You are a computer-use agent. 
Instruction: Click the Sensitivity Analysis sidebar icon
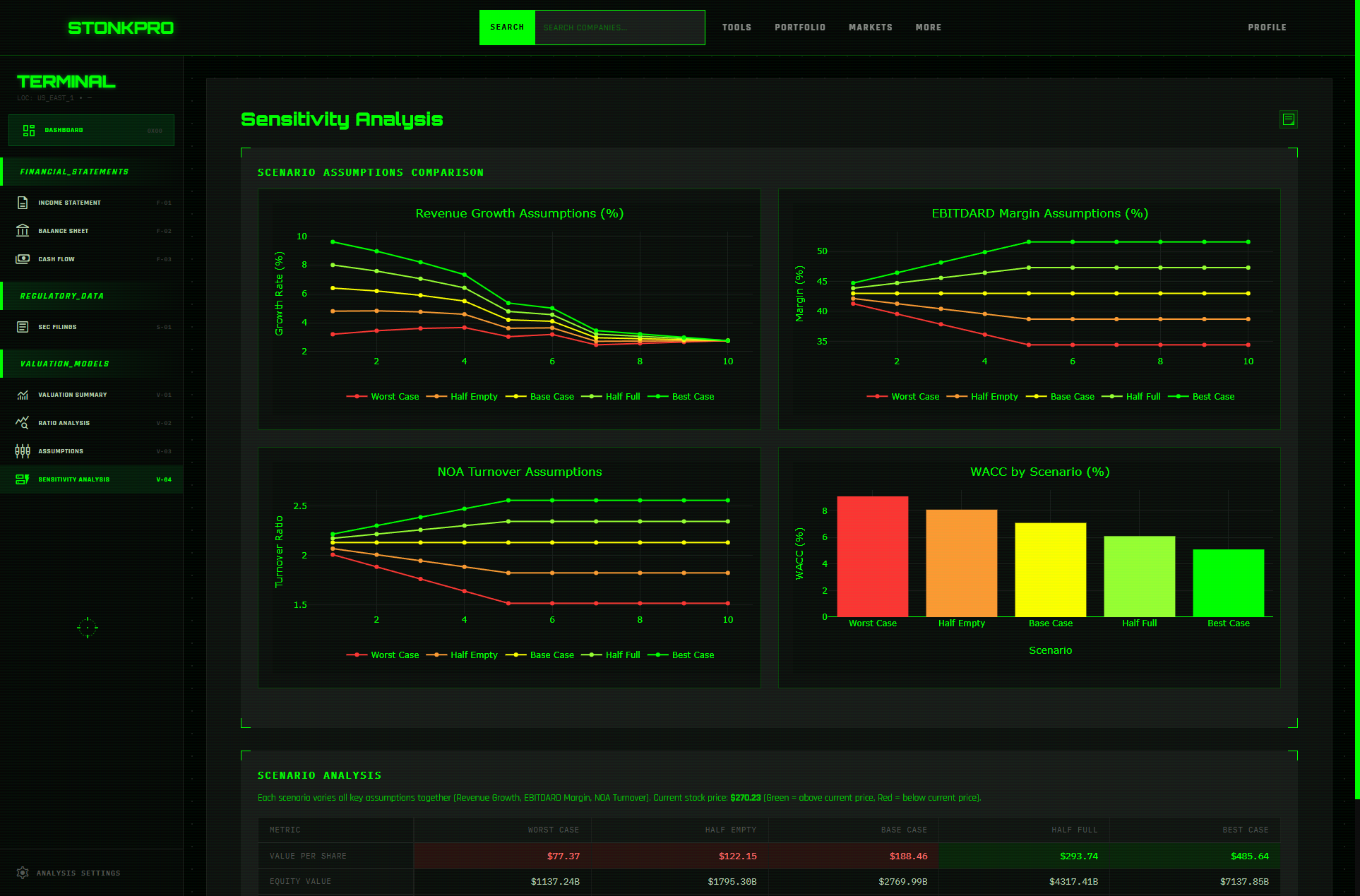click(23, 479)
